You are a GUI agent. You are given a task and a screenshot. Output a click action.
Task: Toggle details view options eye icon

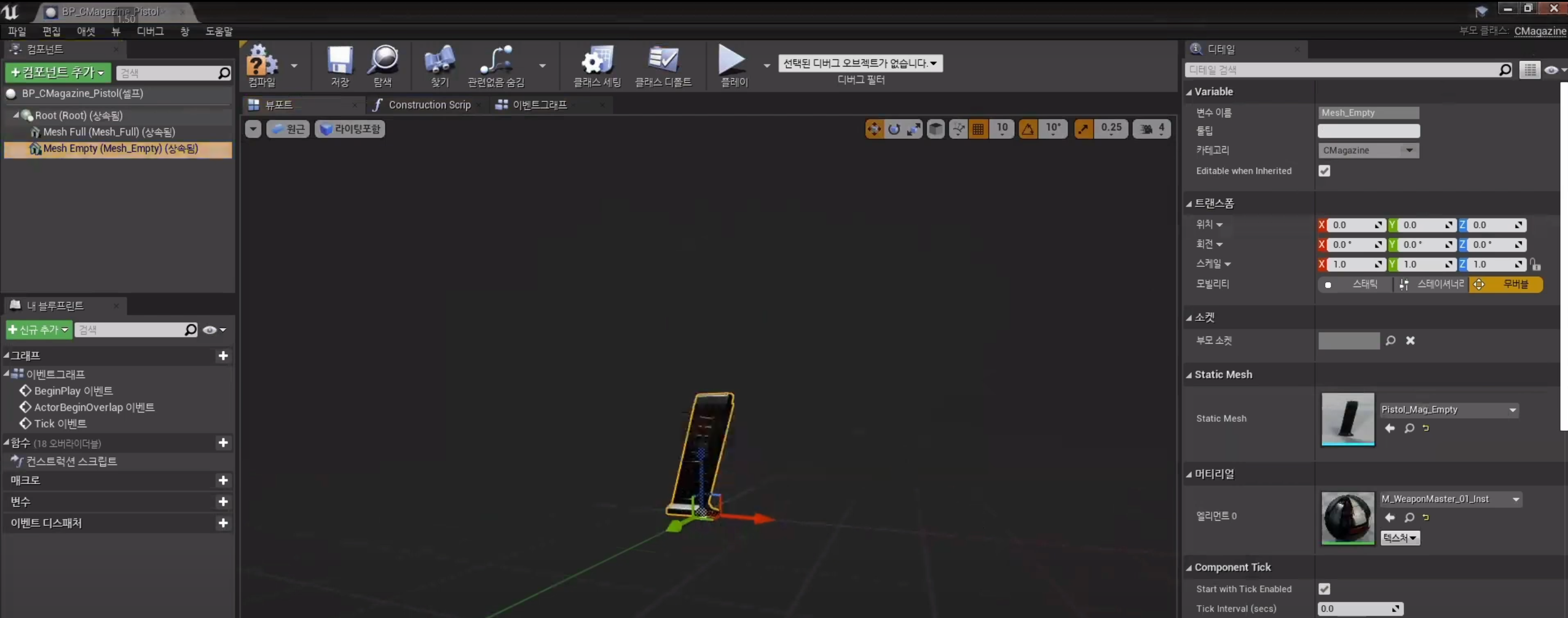click(x=1555, y=70)
